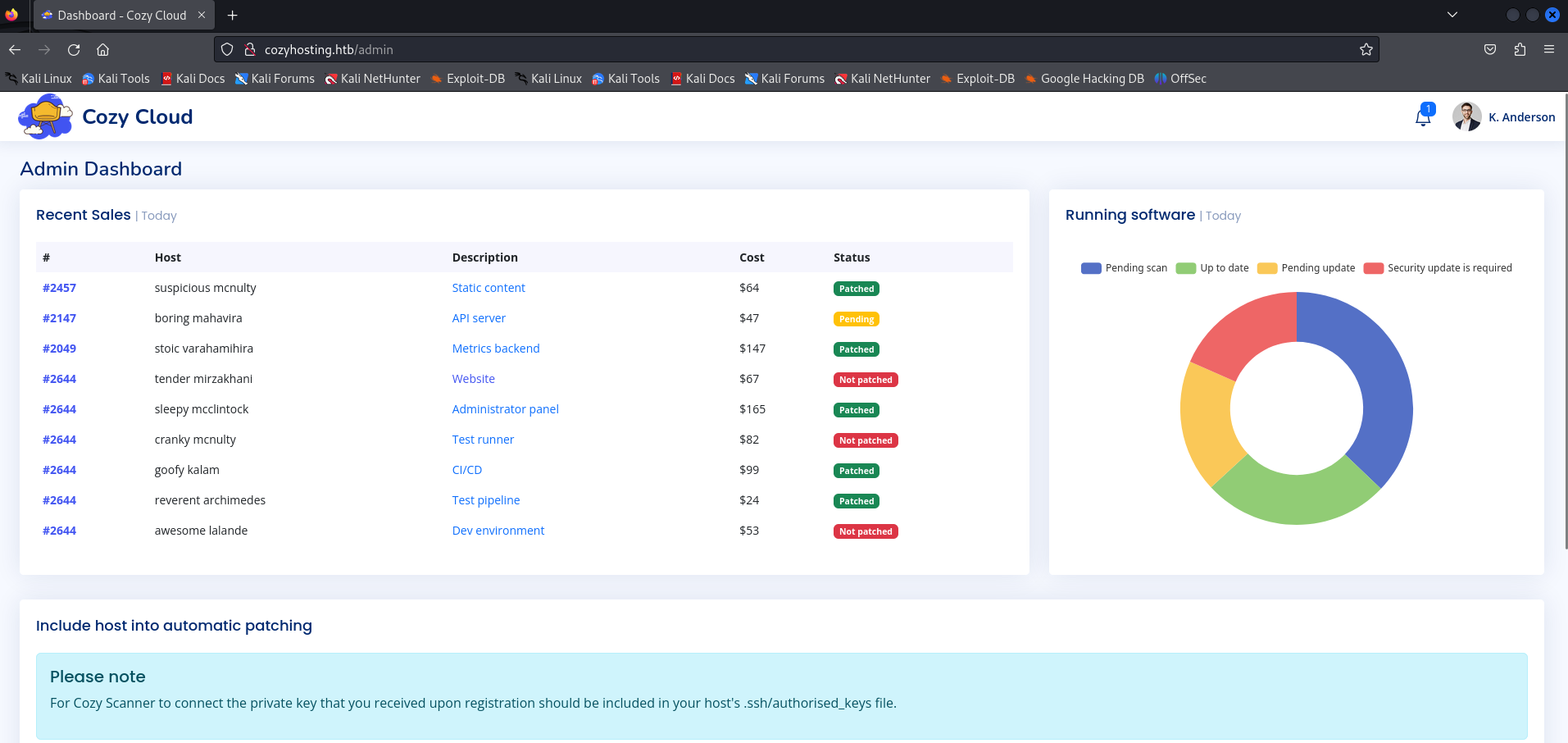This screenshot has height=743, width=1568.
Task: Open the API server description link
Action: coord(479,318)
